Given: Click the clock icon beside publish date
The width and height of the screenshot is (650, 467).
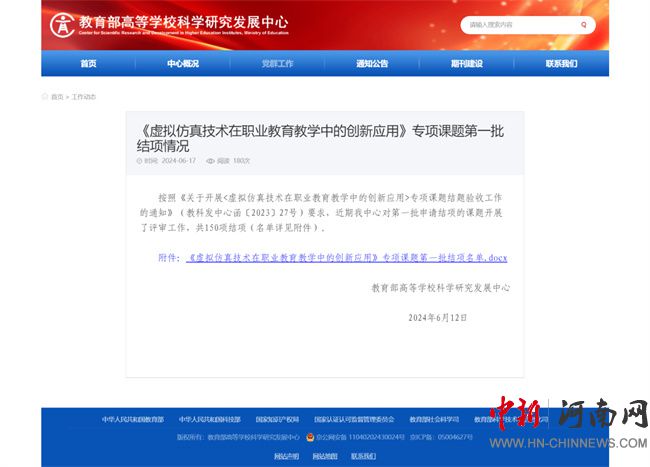Looking at the screenshot, I should point(140,160).
